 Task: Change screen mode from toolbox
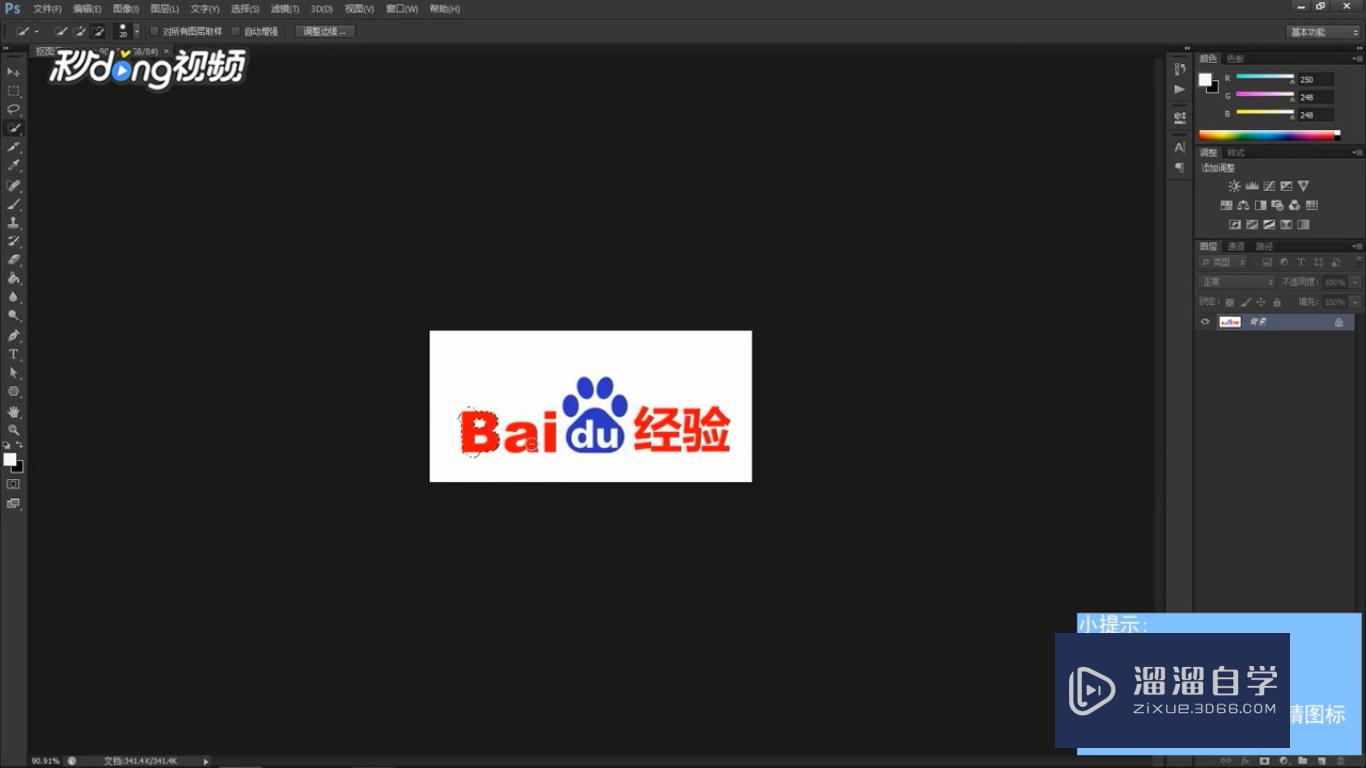pos(13,503)
